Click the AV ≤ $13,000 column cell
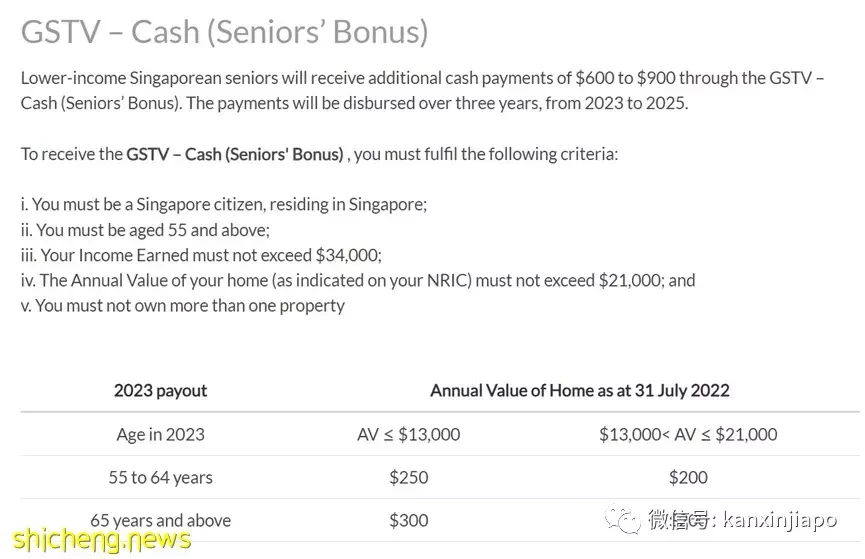Viewport: 865px width, 559px height. coord(409,435)
